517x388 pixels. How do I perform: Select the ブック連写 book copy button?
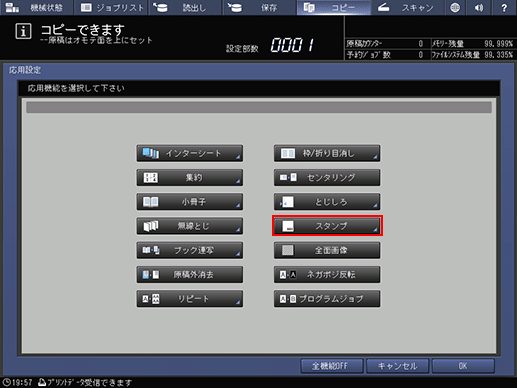pyautogui.click(x=189, y=250)
